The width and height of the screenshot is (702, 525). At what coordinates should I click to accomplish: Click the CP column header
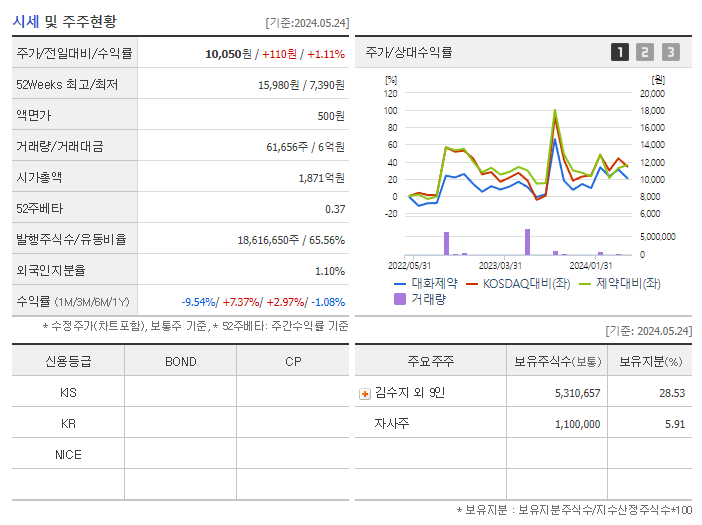(293, 362)
